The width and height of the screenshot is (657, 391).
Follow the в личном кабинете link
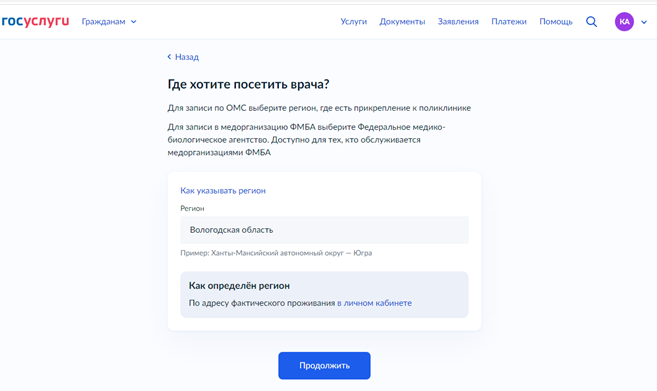pos(374,303)
